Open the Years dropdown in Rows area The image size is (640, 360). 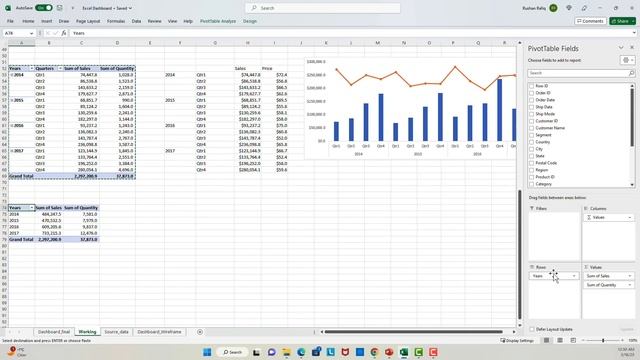tap(574, 276)
